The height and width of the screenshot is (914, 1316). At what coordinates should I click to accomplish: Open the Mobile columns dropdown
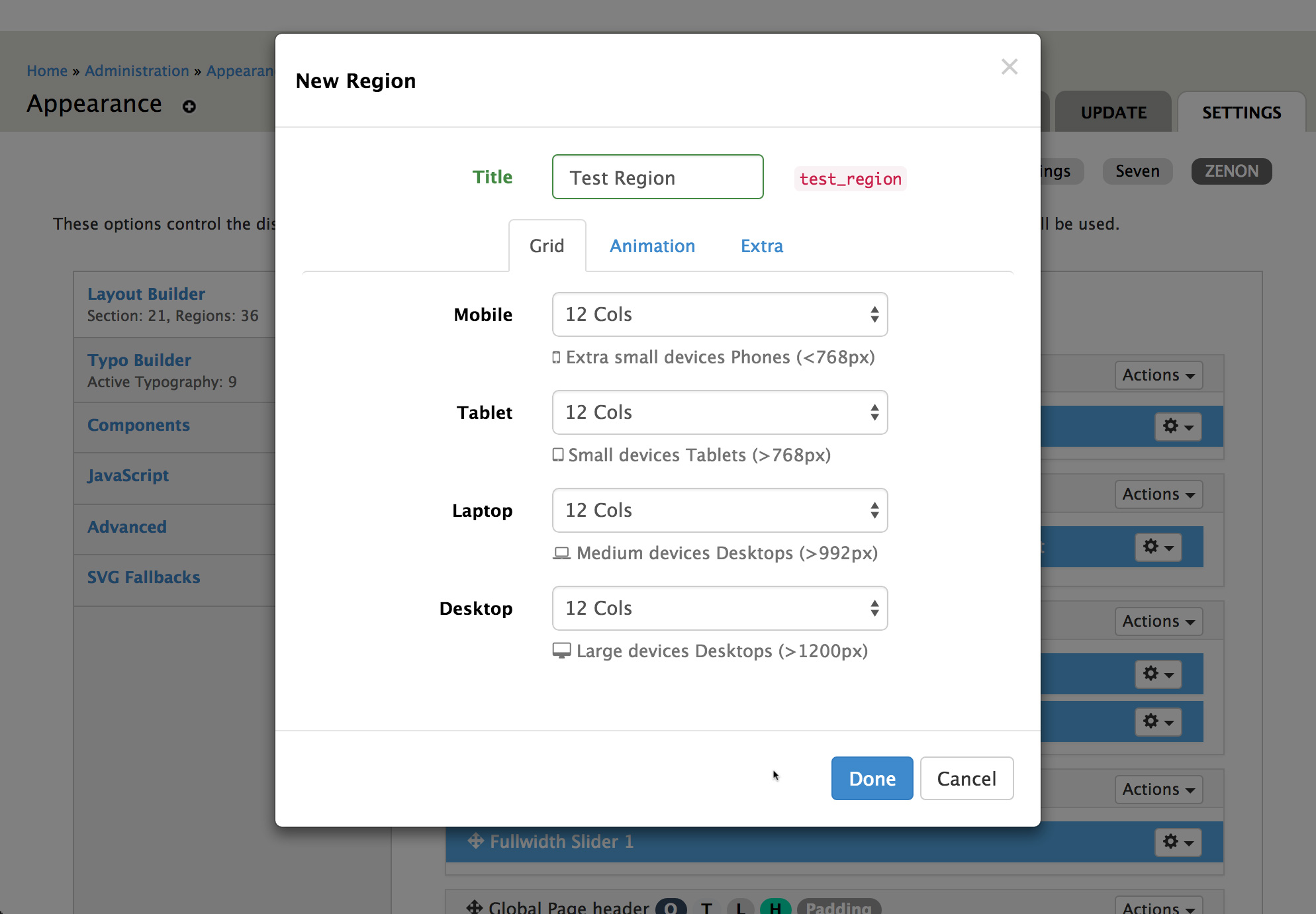(x=720, y=314)
